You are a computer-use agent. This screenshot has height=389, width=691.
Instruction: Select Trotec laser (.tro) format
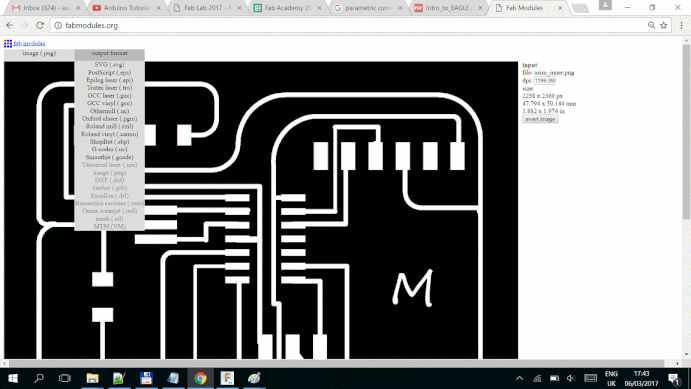click(x=109, y=88)
